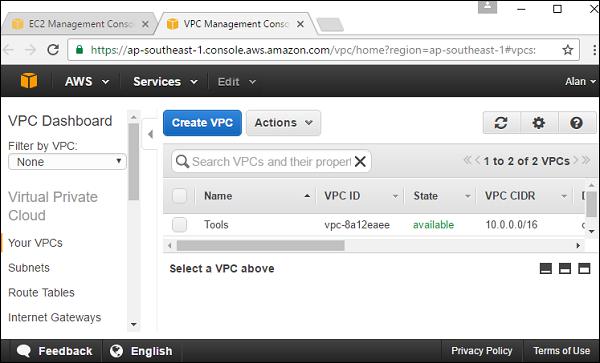Go forward in the browser
600x363 pixels.
tap(31, 50)
